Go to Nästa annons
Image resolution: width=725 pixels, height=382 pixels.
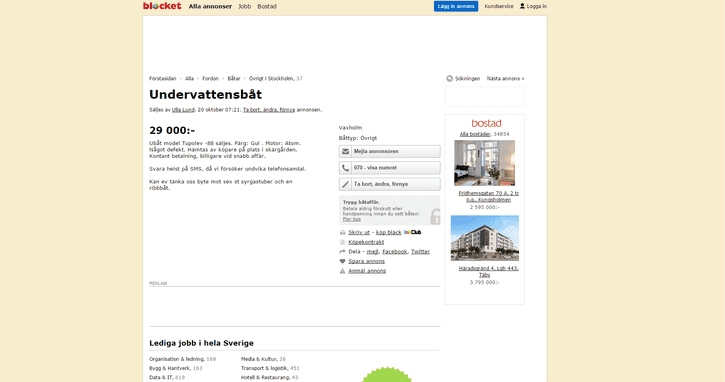click(505, 79)
